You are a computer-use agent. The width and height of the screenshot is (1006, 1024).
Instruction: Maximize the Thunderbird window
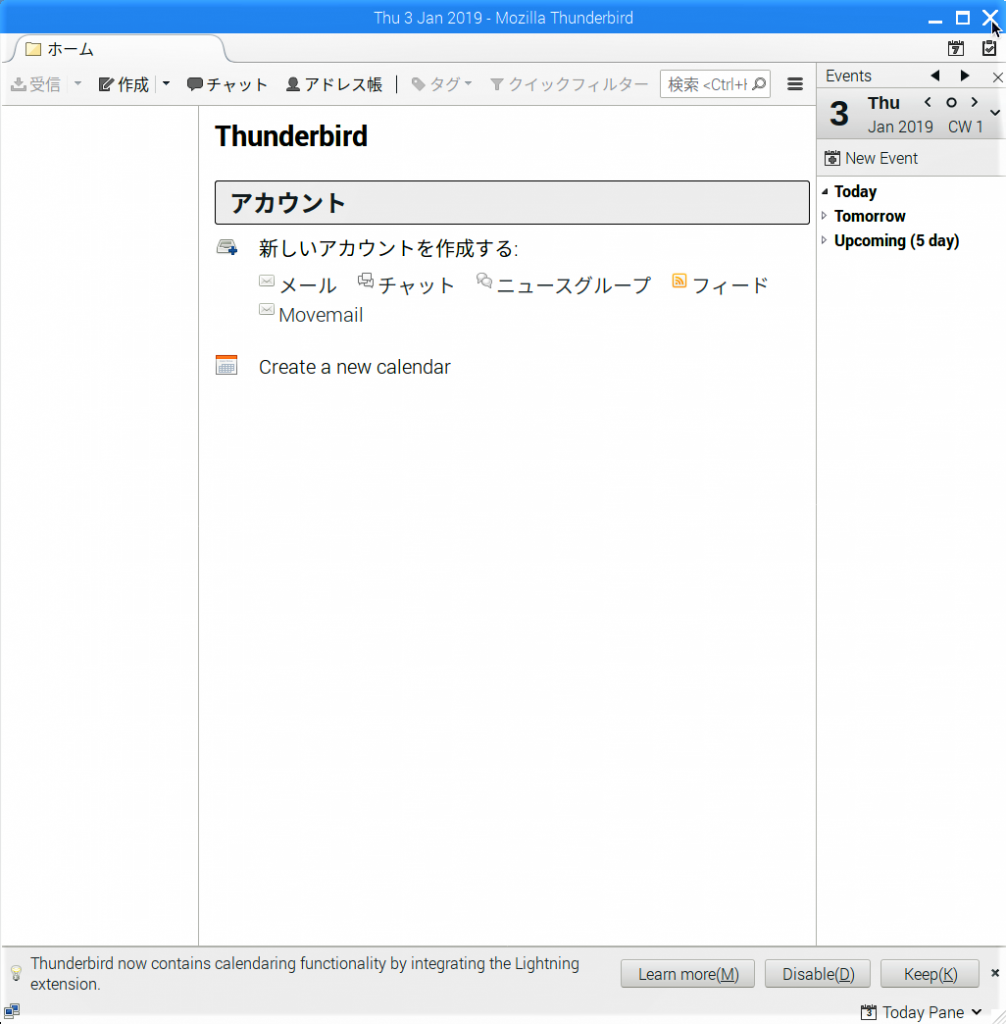tap(963, 18)
